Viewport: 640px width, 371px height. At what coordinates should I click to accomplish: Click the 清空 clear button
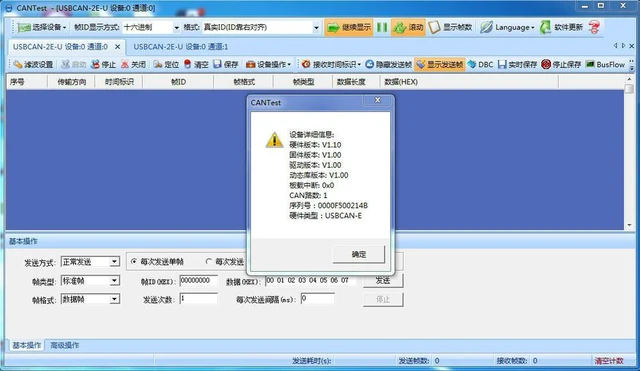pos(196,64)
